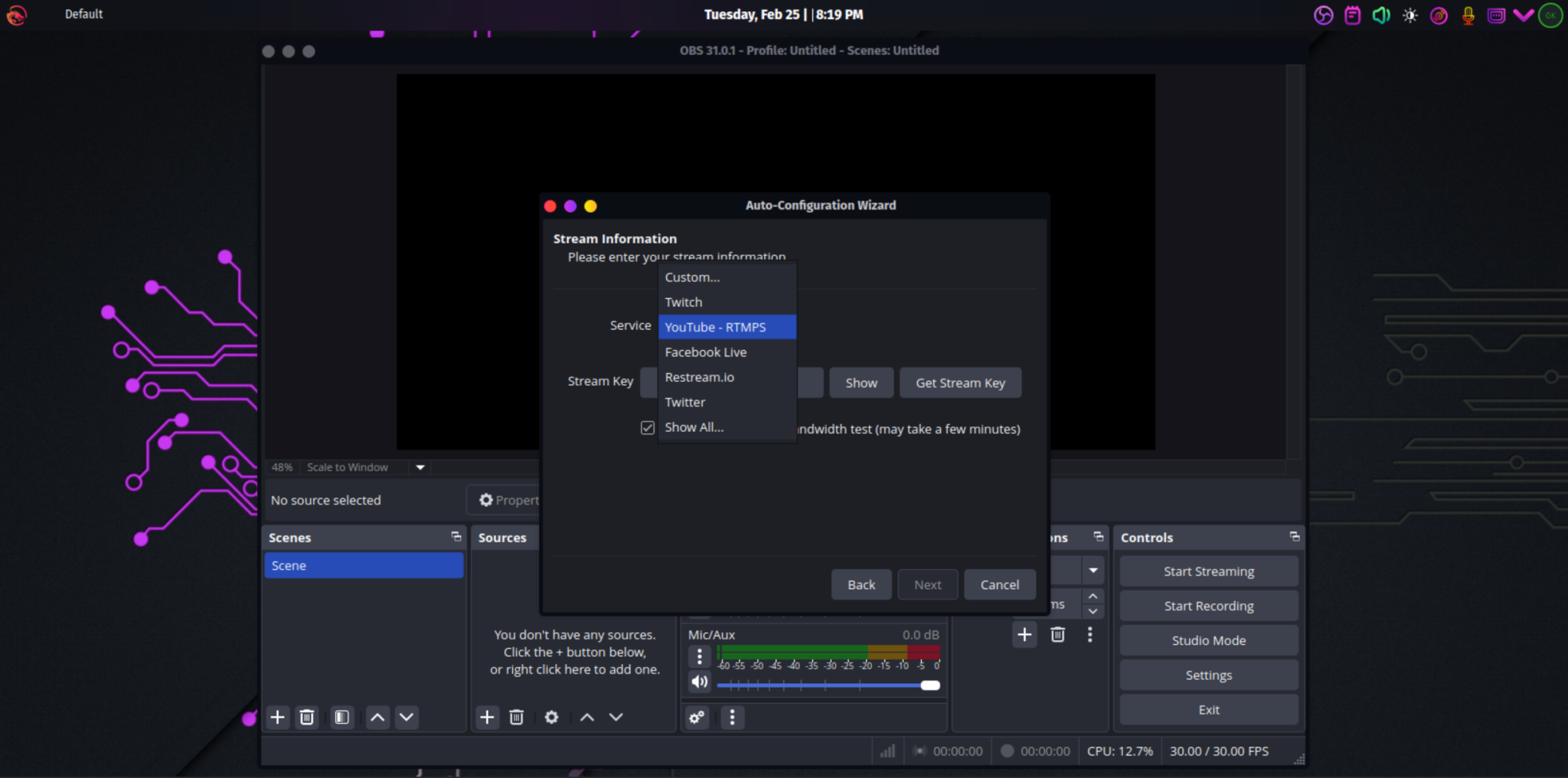Screen dimensions: 1568x778
Task: Choose Facebook Live as the streaming service
Action: (704, 352)
